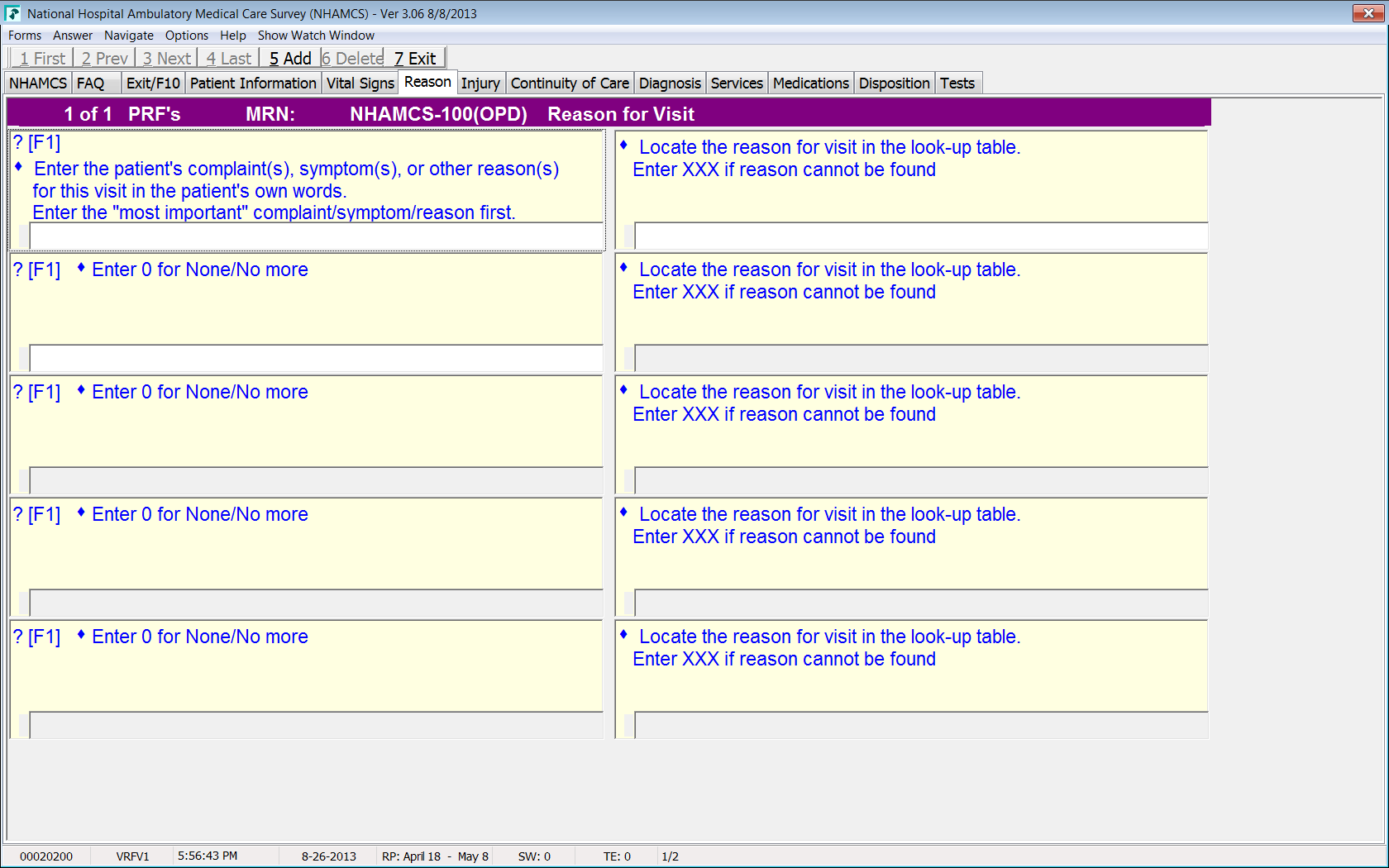Switch to the Tests tab
Screen dimensions: 1389x868
point(957,83)
